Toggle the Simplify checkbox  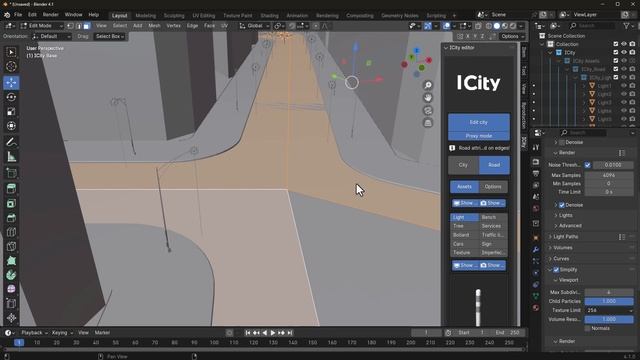[556, 270]
